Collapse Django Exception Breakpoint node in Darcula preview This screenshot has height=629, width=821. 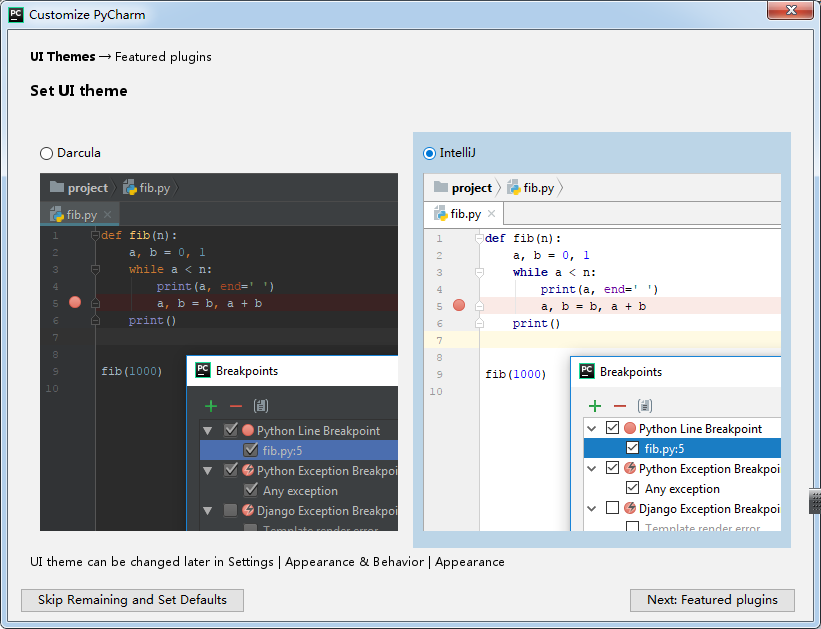pos(208,511)
